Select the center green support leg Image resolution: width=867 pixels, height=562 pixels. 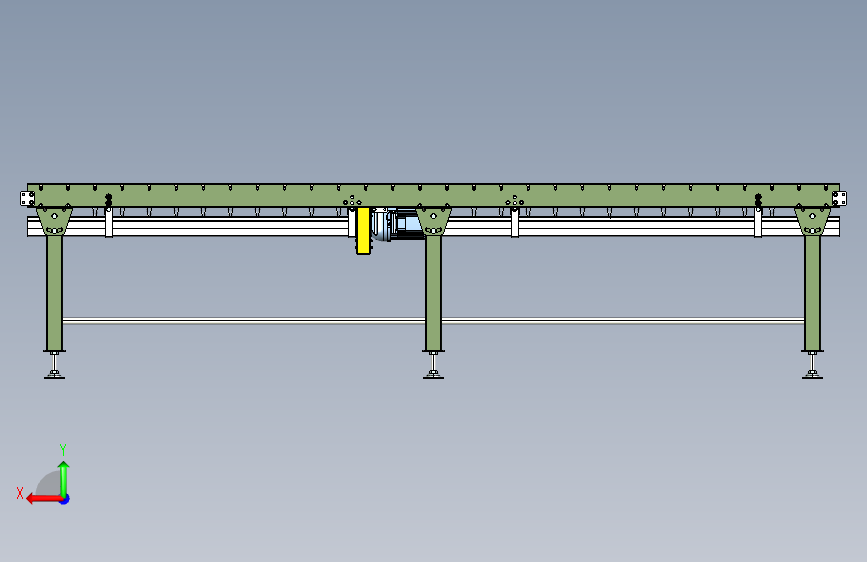click(x=434, y=293)
